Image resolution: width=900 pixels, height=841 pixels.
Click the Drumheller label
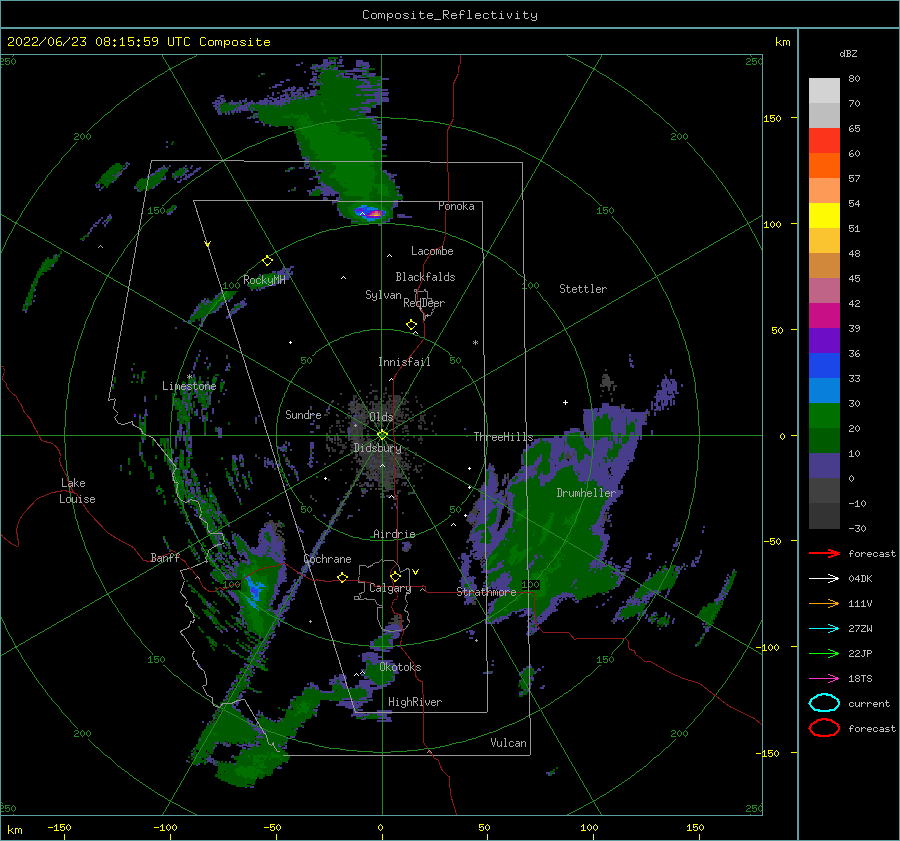586,493
